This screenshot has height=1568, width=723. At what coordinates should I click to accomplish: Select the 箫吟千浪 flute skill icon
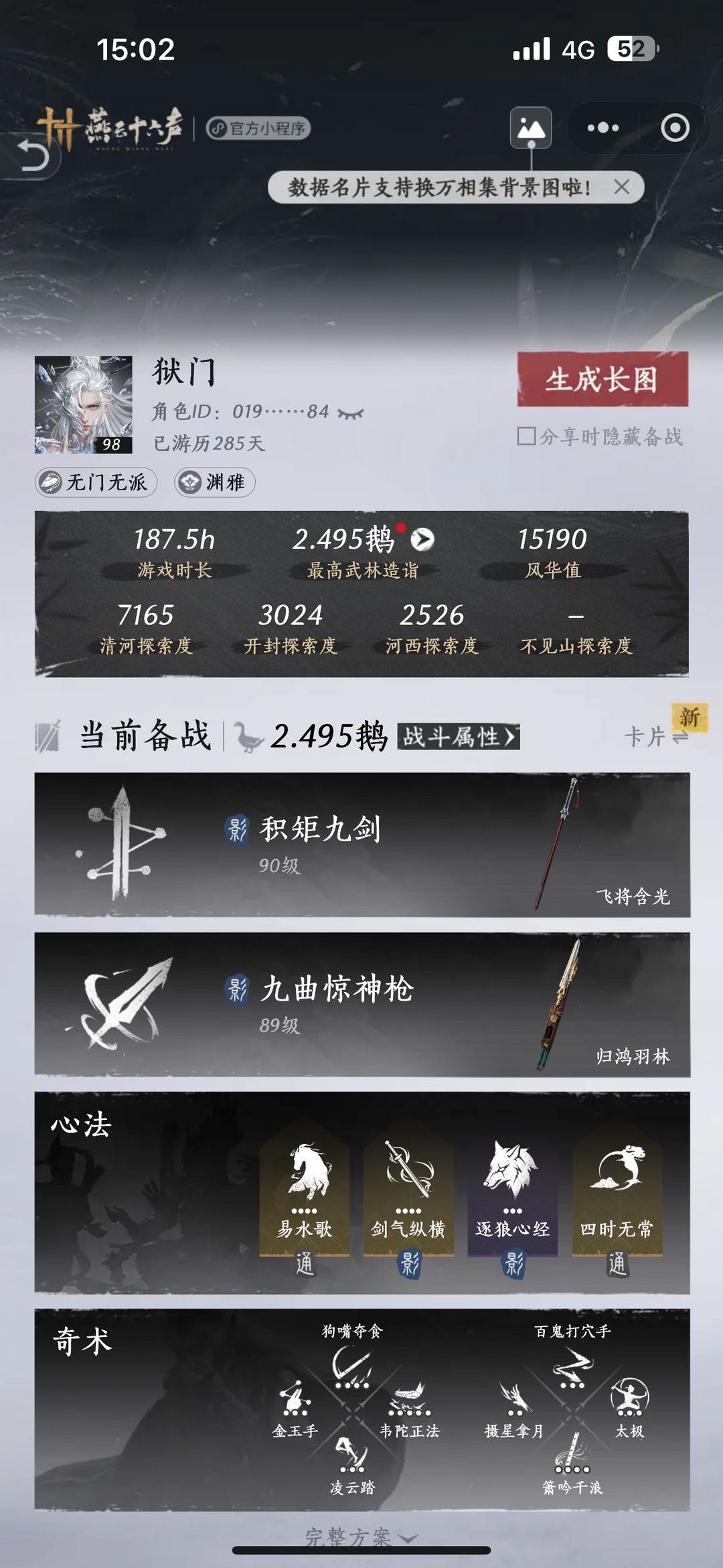pyautogui.click(x=572, y=1455)
